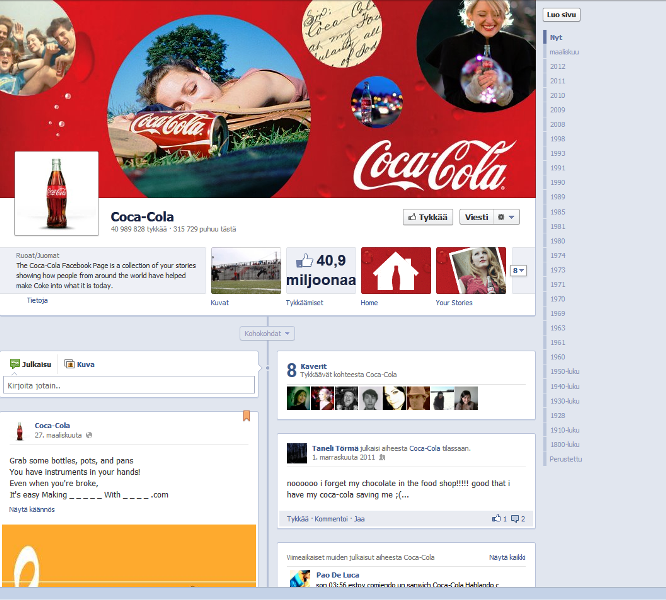Open the Home app tile with house icon
Viewport: 666px width, 600px height.
pyautogui.click(x=396, y=270)
